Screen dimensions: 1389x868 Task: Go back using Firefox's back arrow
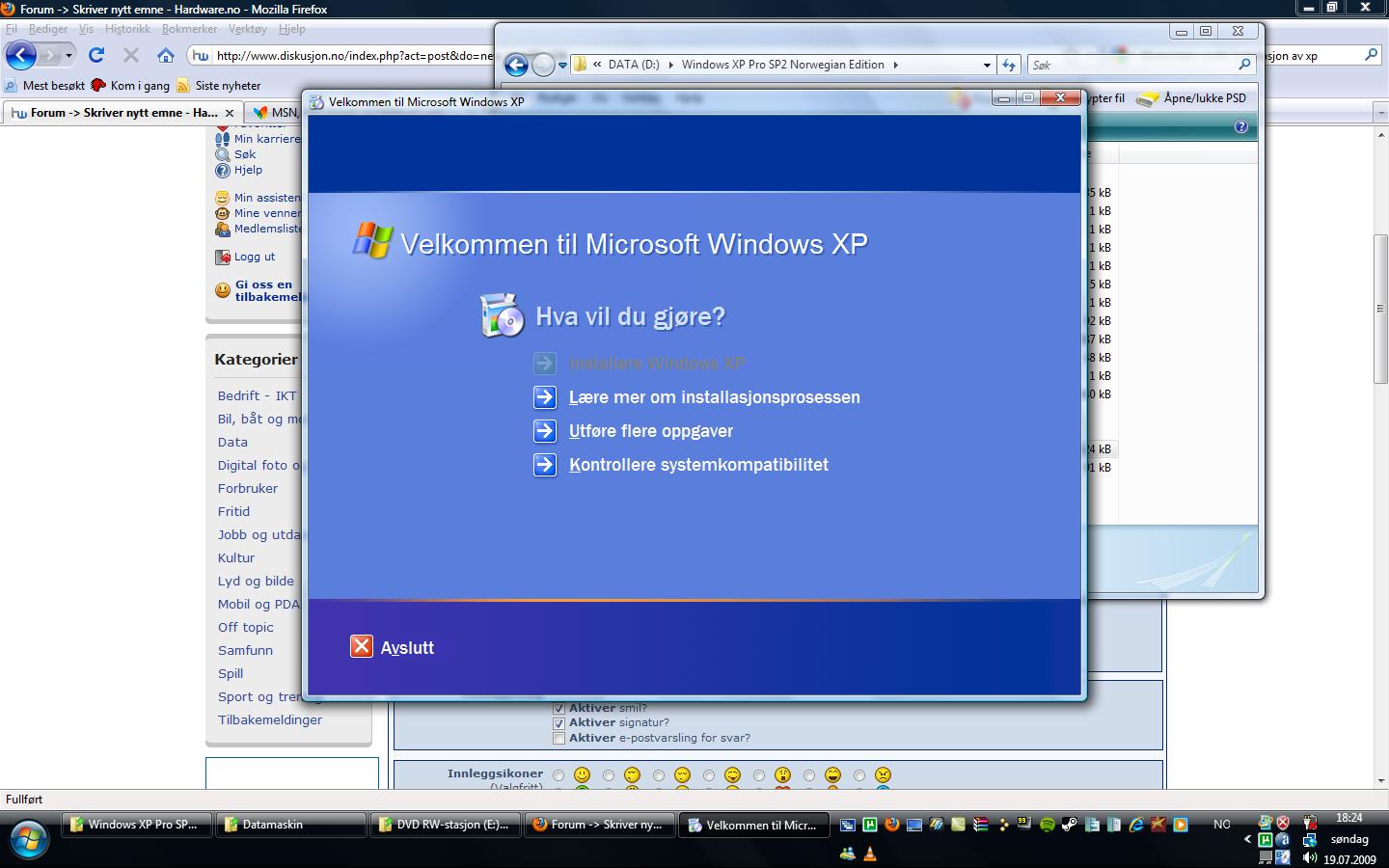(20, 55)
